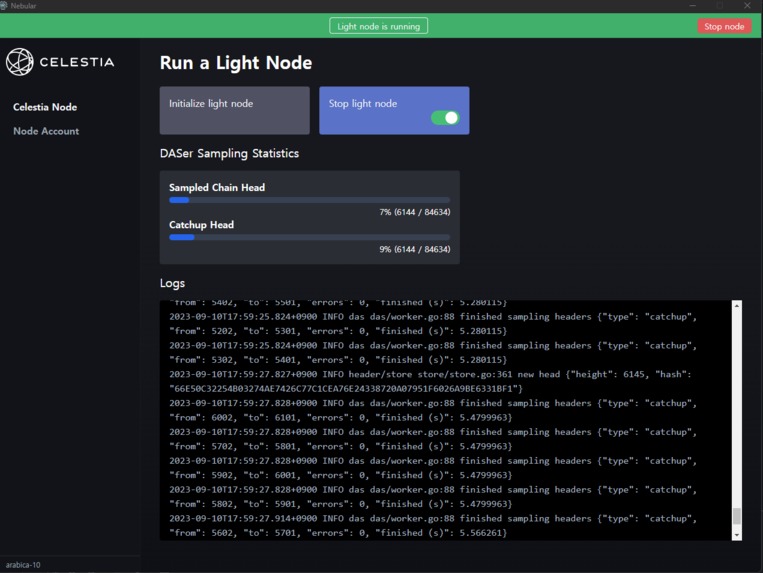Toggle the Stop light node switch
The width and height of the screenshot is (763, 573).
[445, 118]
